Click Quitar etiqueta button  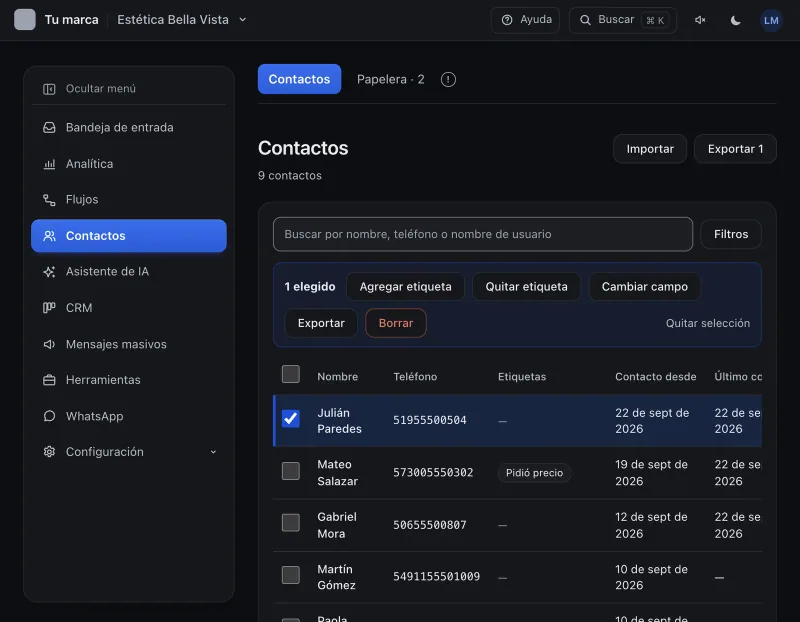[526, 287]
